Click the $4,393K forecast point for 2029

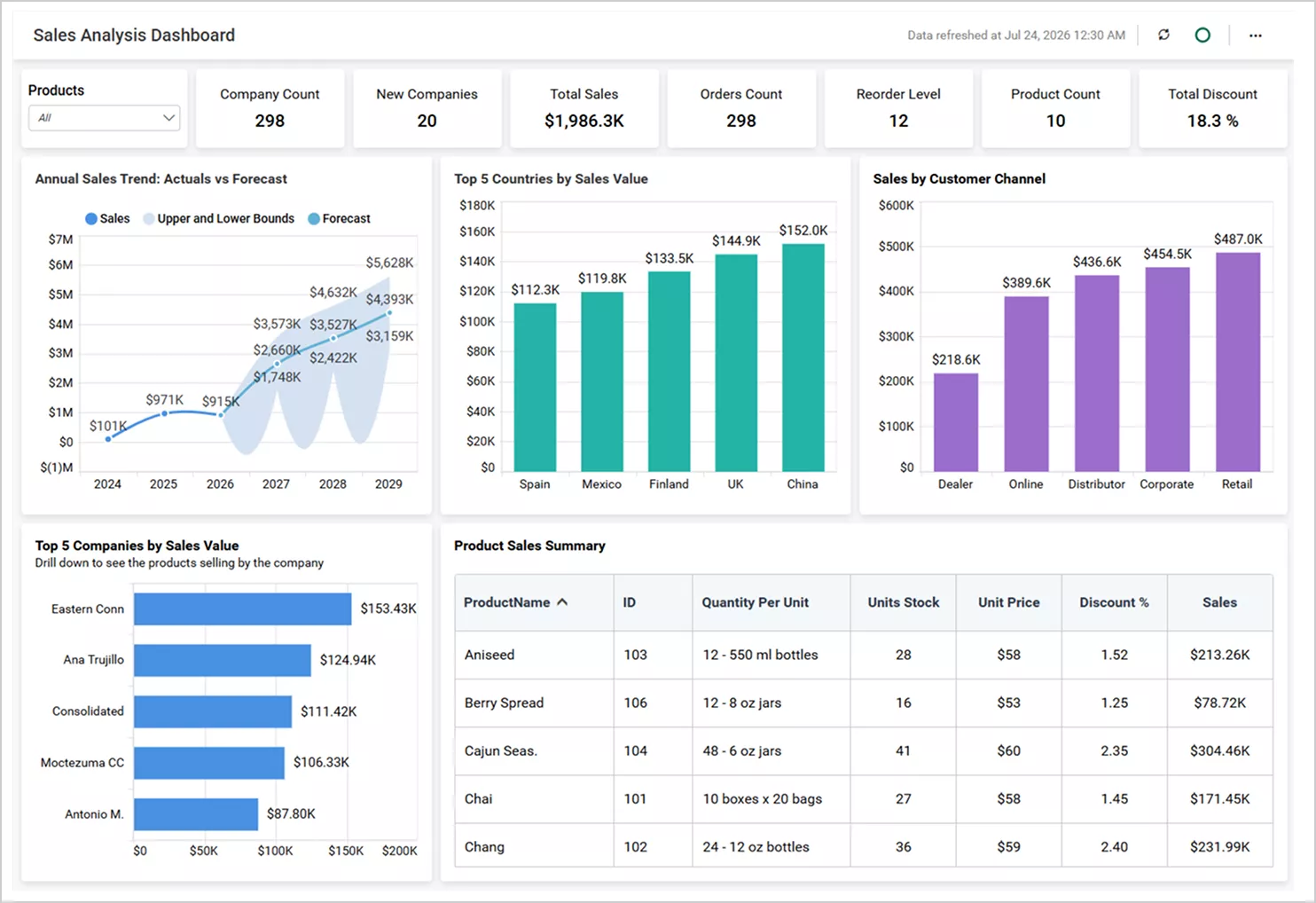coord(388,313)
